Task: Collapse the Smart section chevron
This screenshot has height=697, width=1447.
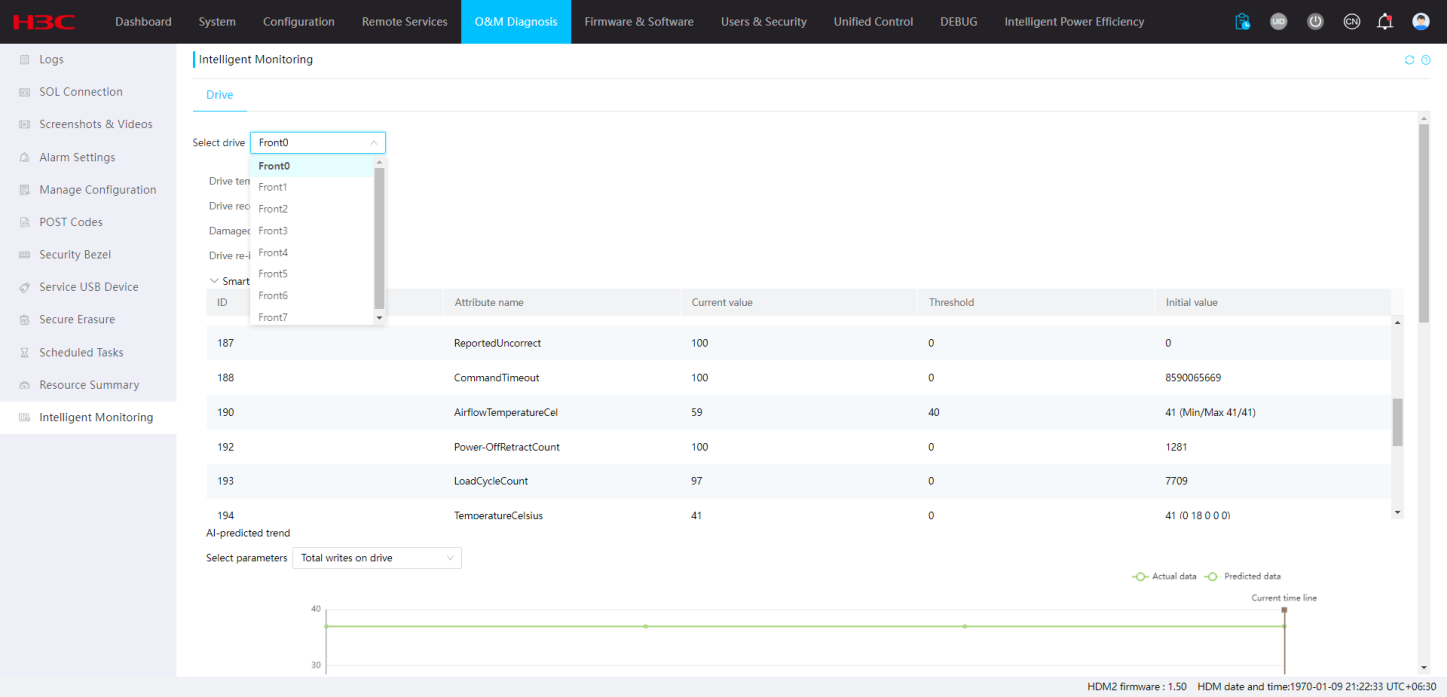Action: pyautogui.click(x=214, y=282)
